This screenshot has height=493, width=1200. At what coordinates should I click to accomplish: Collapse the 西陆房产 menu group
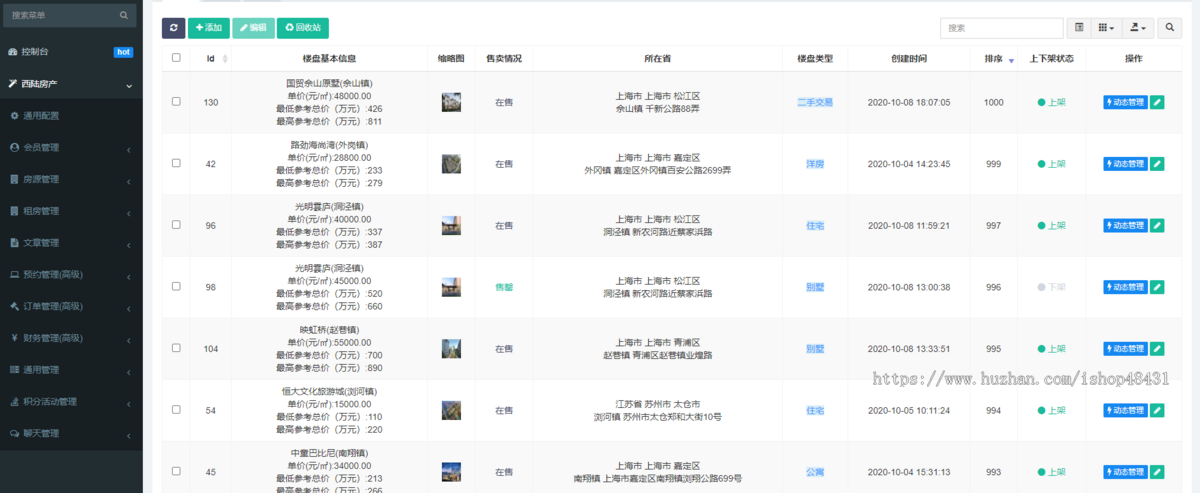coord(70,85)
